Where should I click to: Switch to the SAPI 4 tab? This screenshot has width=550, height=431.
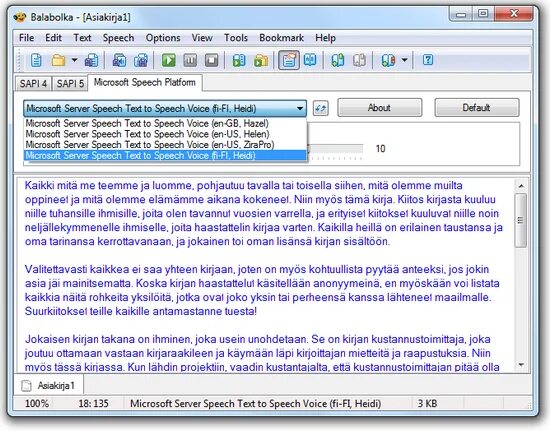33,84
